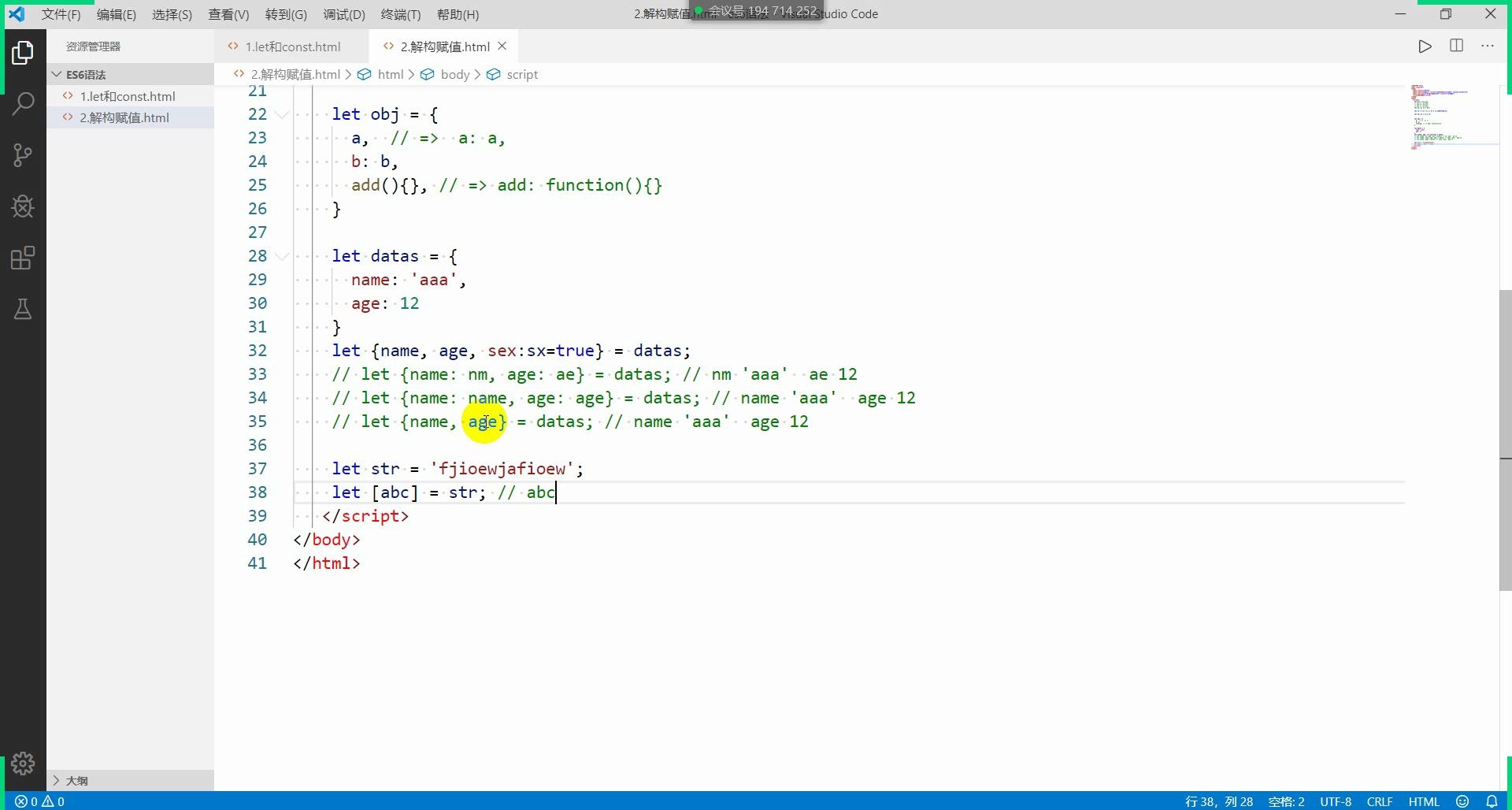Show errors and warnings count
This screenshot has width=1512, height=810.
click(40, 801)
